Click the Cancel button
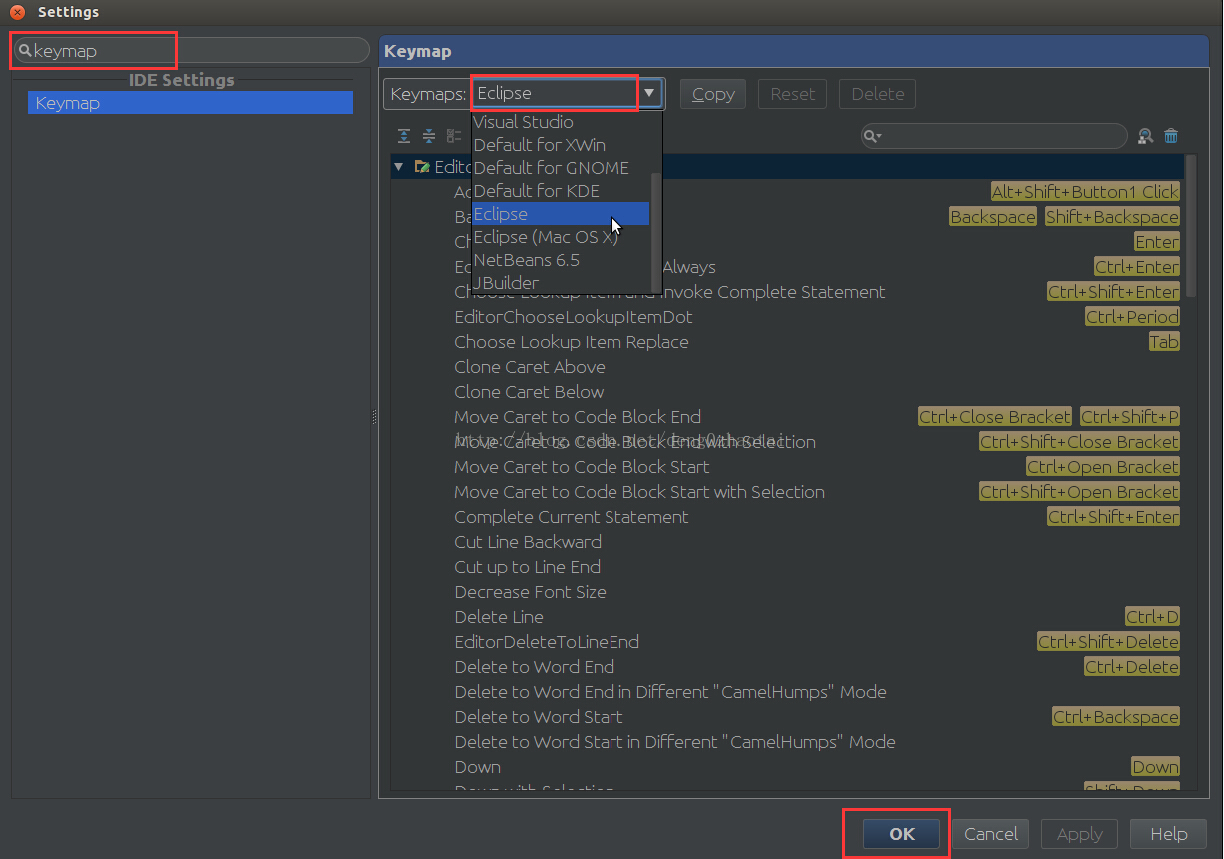 click(991, 834)
